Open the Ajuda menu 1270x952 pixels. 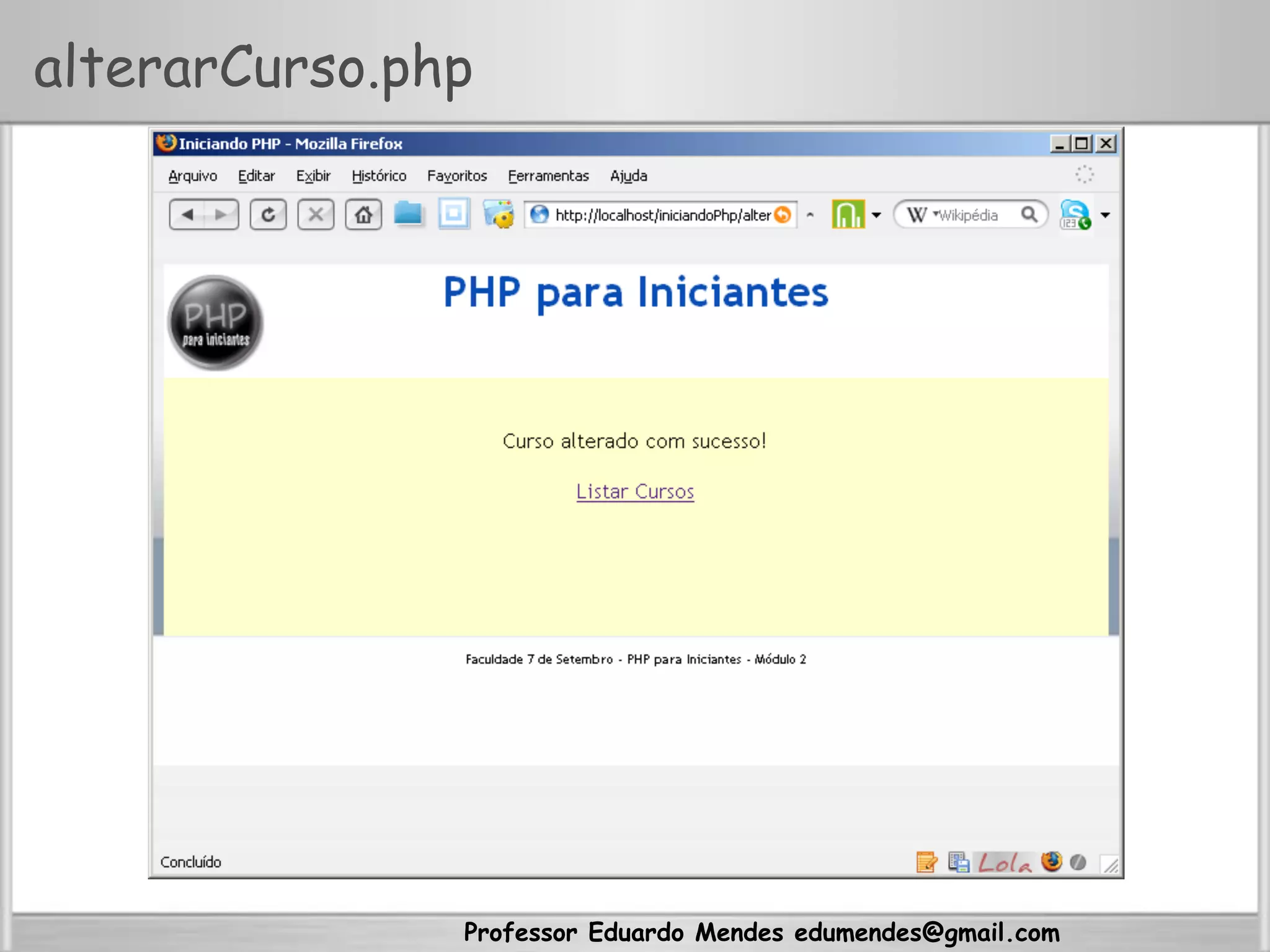click(x=629, y=176)
